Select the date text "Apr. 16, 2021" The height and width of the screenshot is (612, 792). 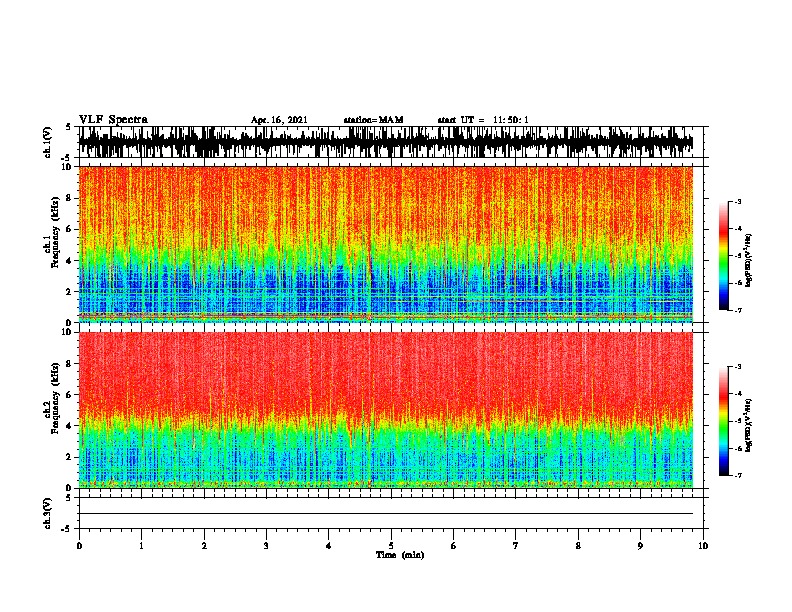tap(279, 120)
